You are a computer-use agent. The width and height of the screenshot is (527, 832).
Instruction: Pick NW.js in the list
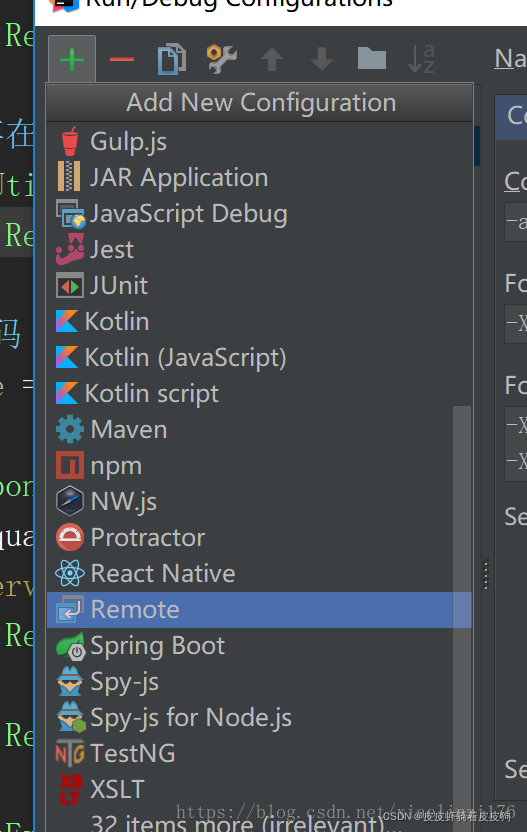coord(259,501)
